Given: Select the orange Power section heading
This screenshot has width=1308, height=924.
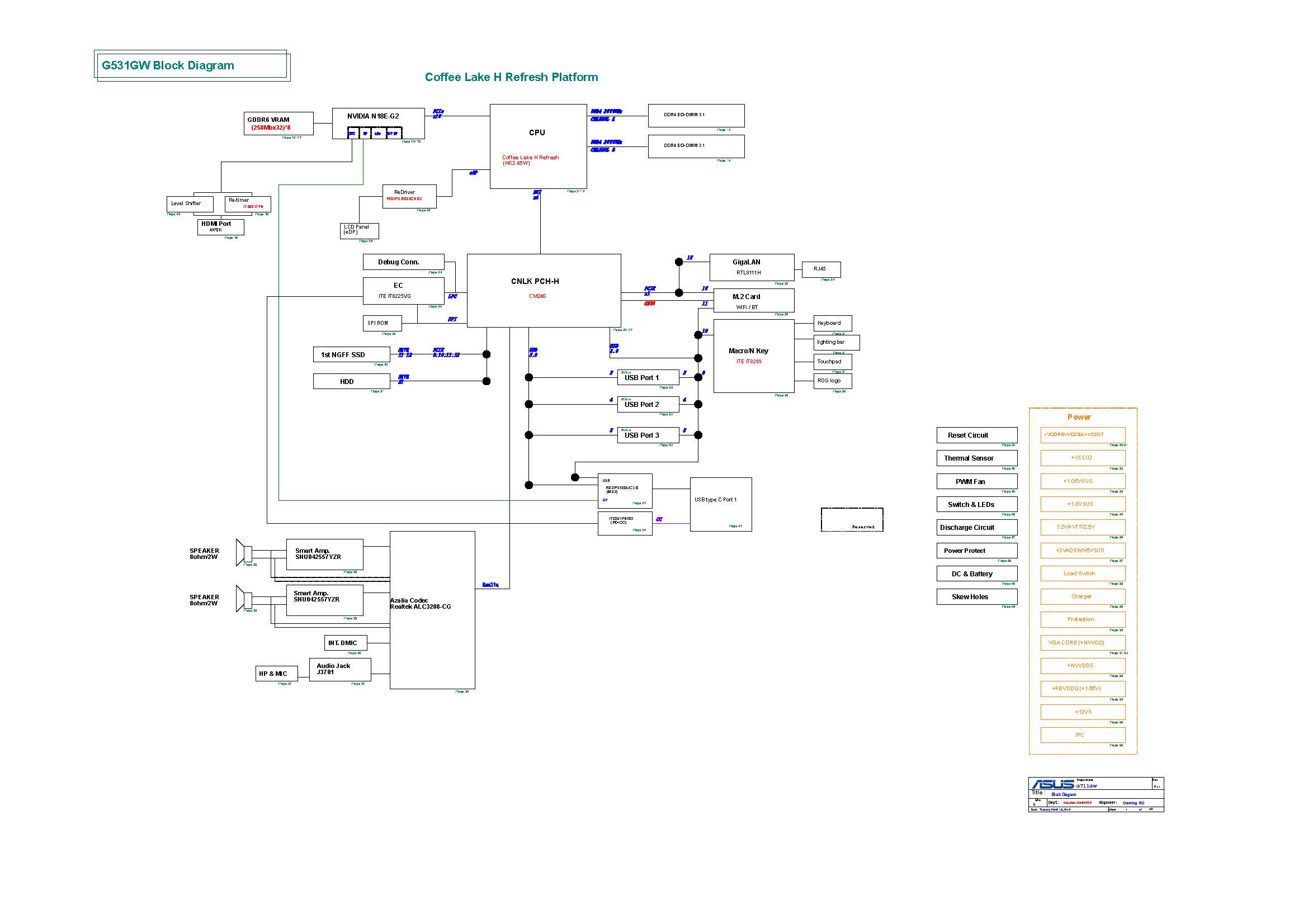Looking at the screenshot, I should (1079, 417).
